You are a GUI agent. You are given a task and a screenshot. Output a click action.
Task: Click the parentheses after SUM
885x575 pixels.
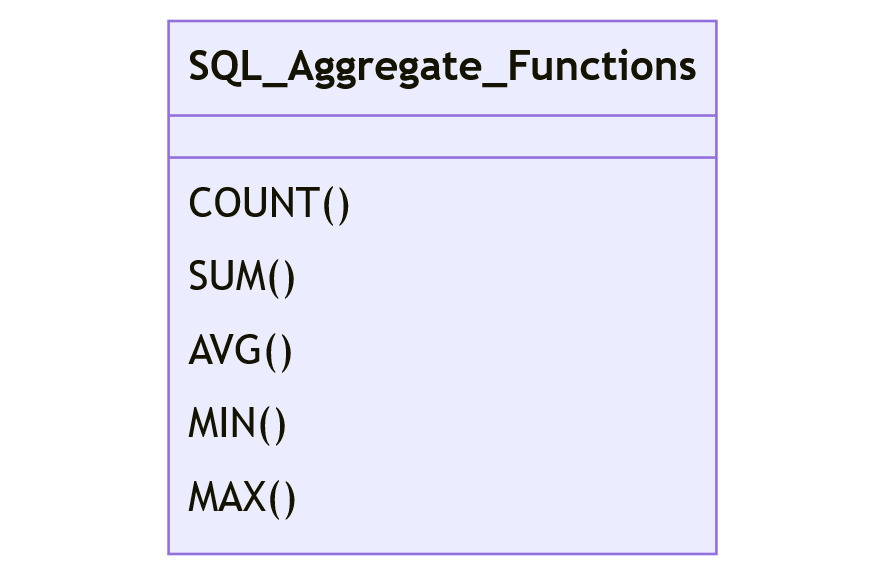click(x=282, y=277)
